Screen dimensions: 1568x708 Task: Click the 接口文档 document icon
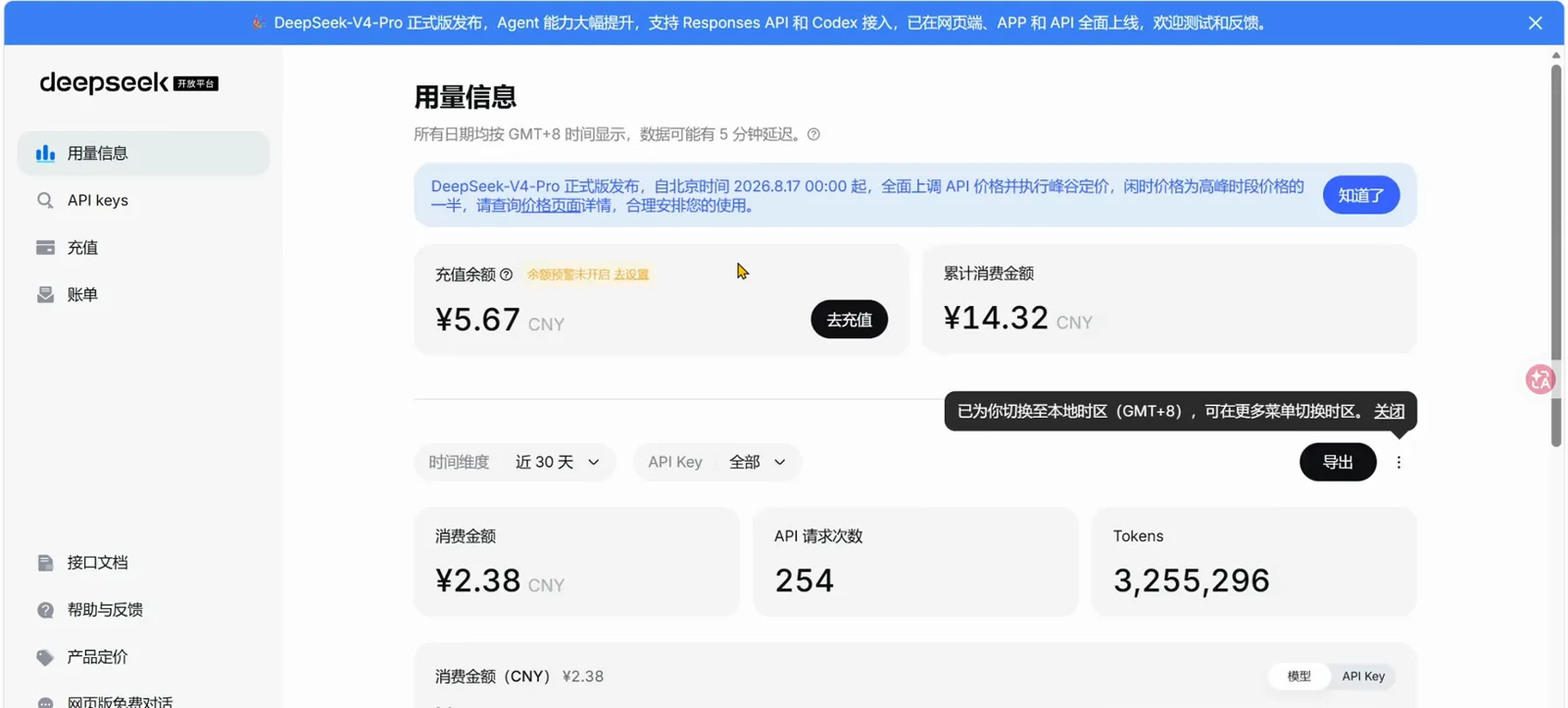pyautogui.click(x=45, y=563)
